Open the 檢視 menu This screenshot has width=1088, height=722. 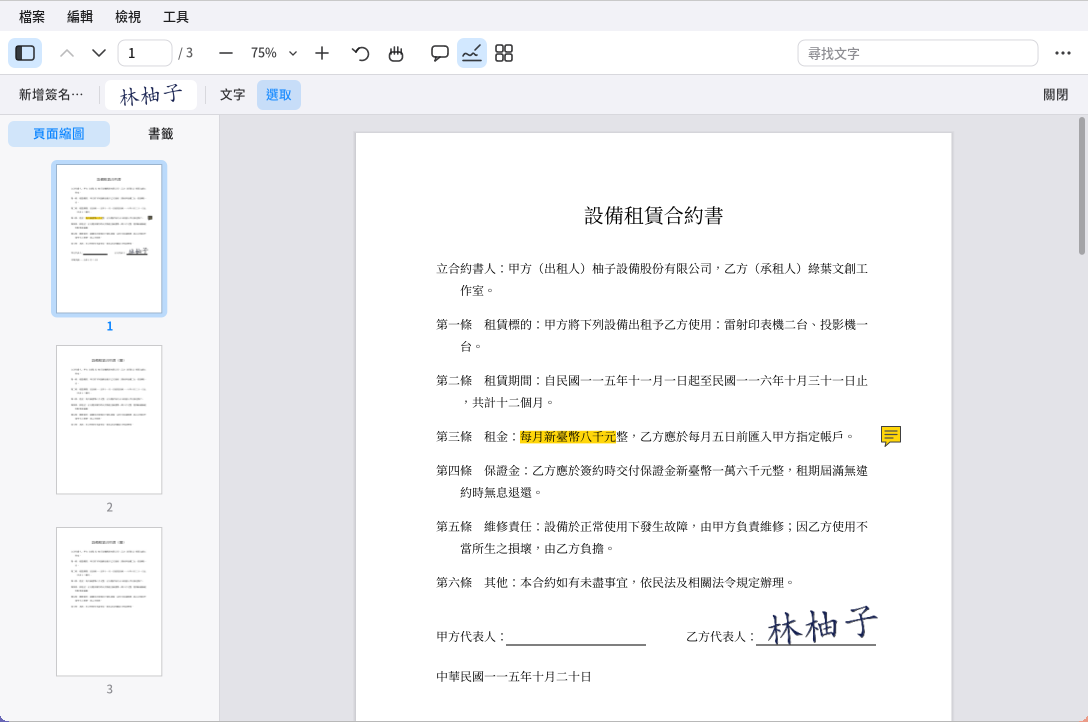(128, 17)
